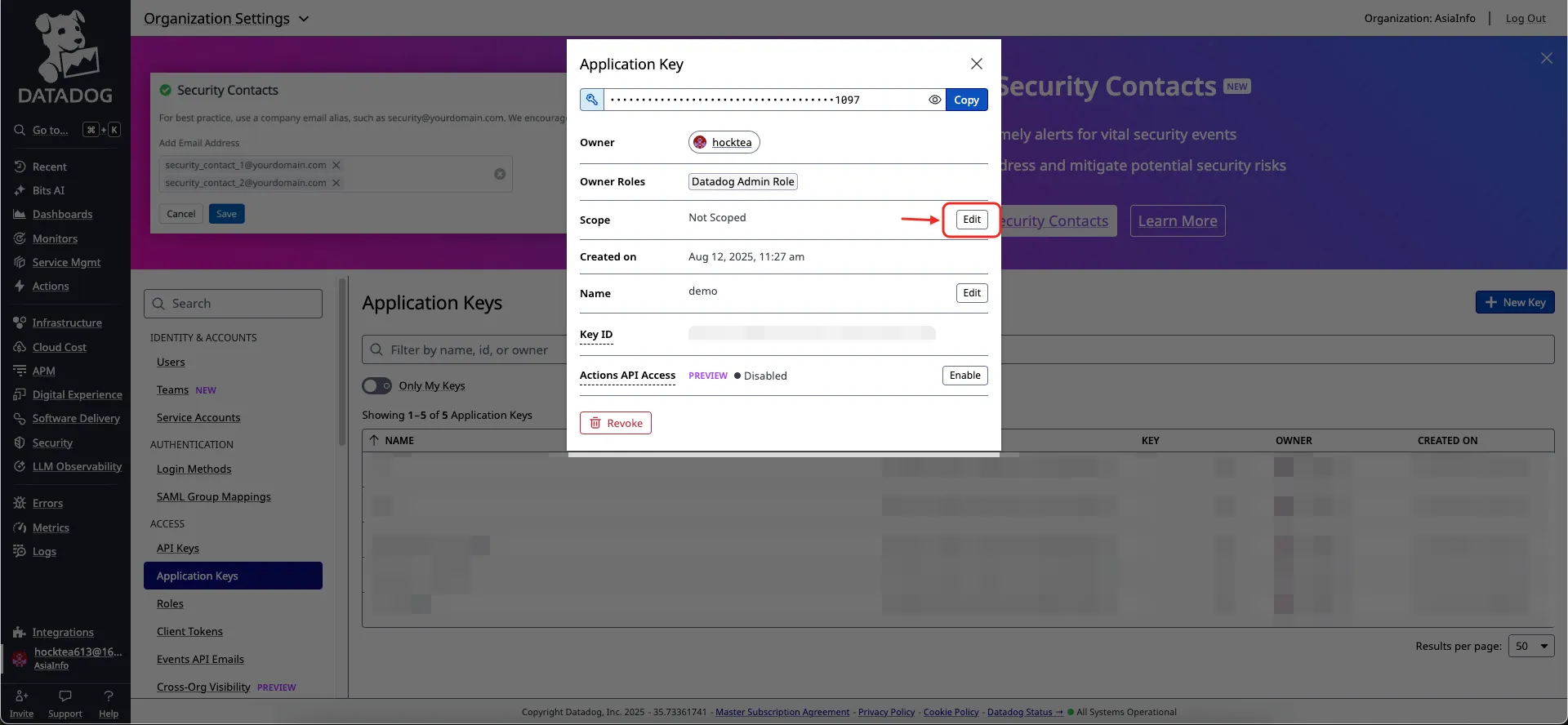Click the Help question mark icon
Screen dimensions: 1568x725
coord(109,696)
